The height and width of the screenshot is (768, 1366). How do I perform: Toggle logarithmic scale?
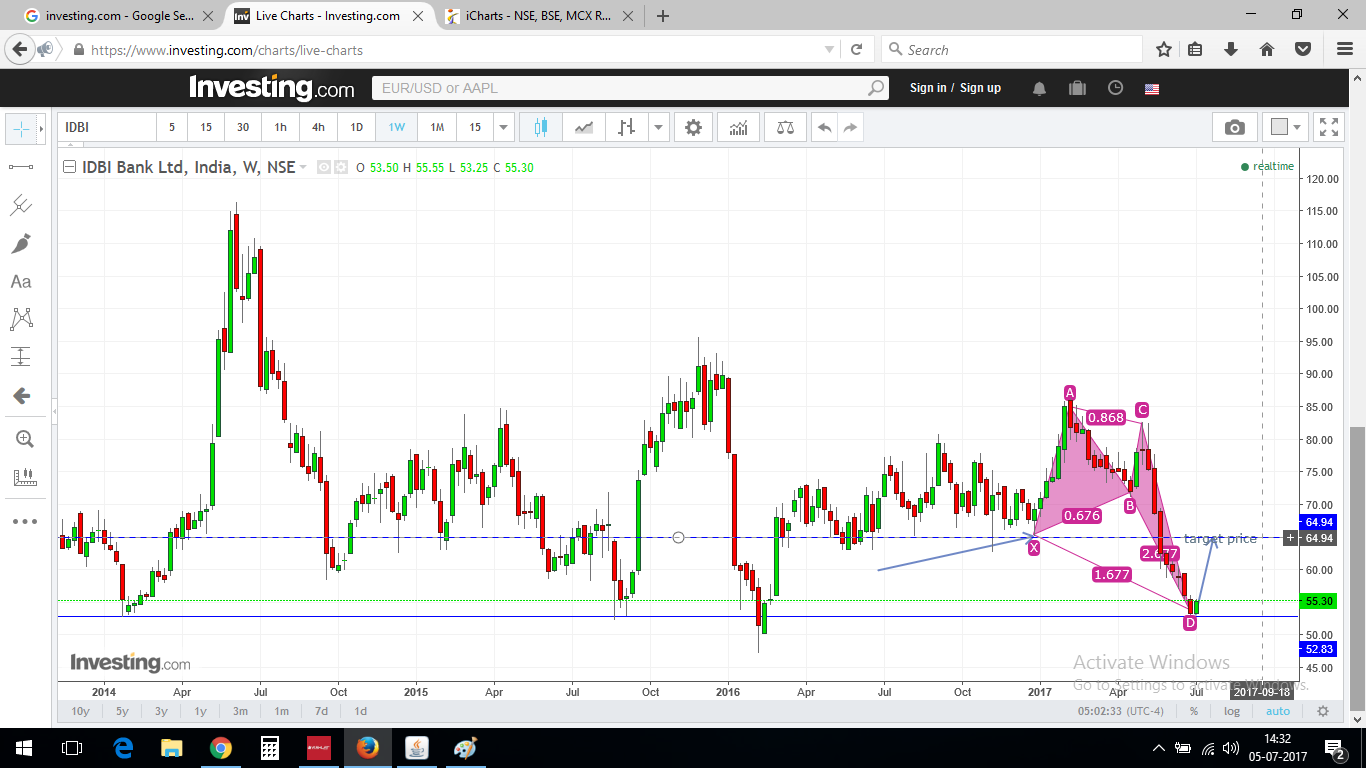[1232, 711]
